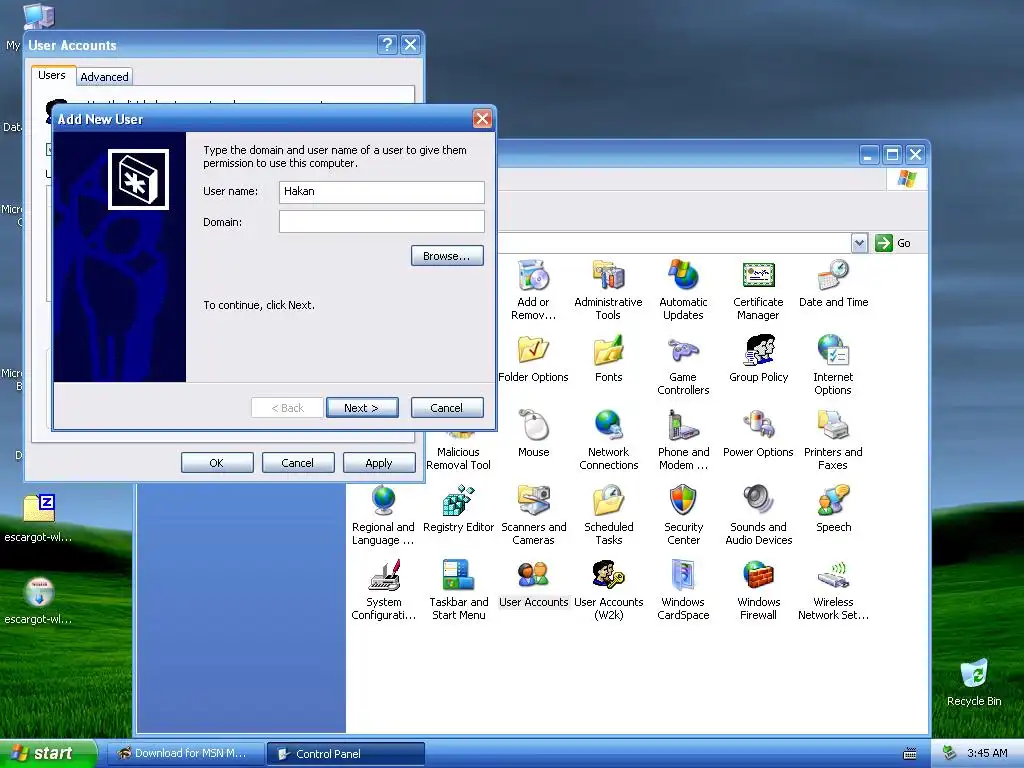Viewport: 1024px width, 768px height.
Task: Open Automatic Updates icon
Action: pyautogui.click(x=683, y=289)
